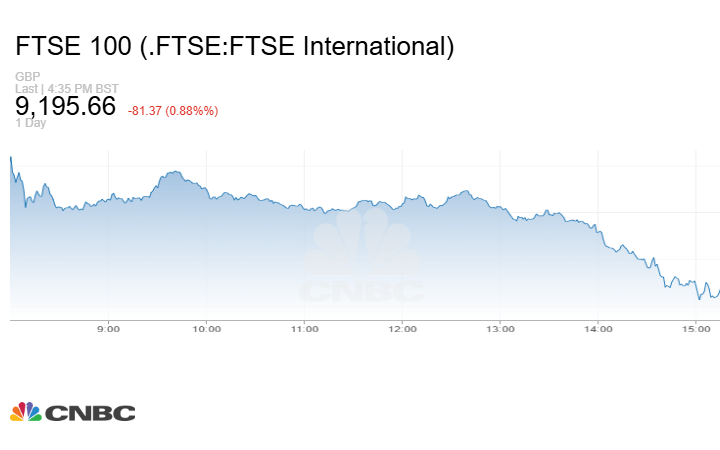Click the 10:00 time axis marker
The image size is (720, 450).
(206, 328)
